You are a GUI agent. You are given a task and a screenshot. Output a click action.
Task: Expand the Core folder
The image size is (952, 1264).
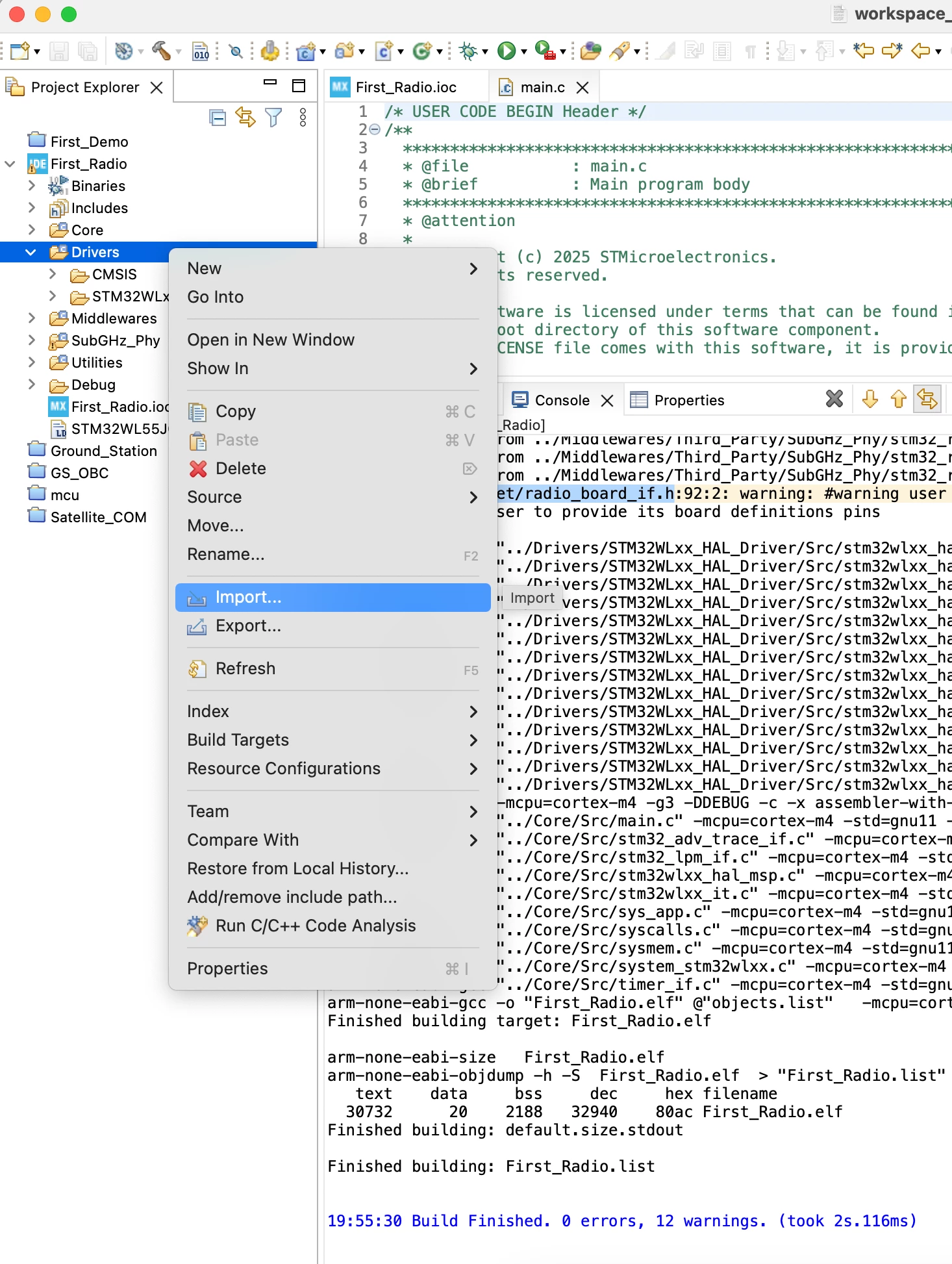[31, 230]
